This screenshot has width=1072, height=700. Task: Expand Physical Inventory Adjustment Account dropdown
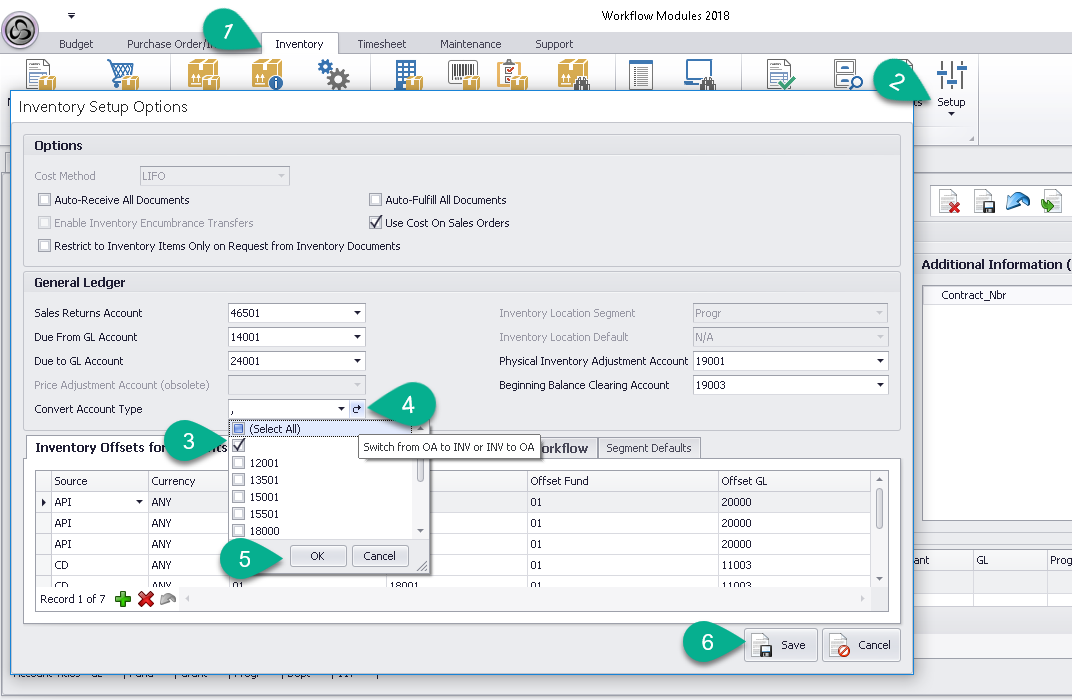880,361
